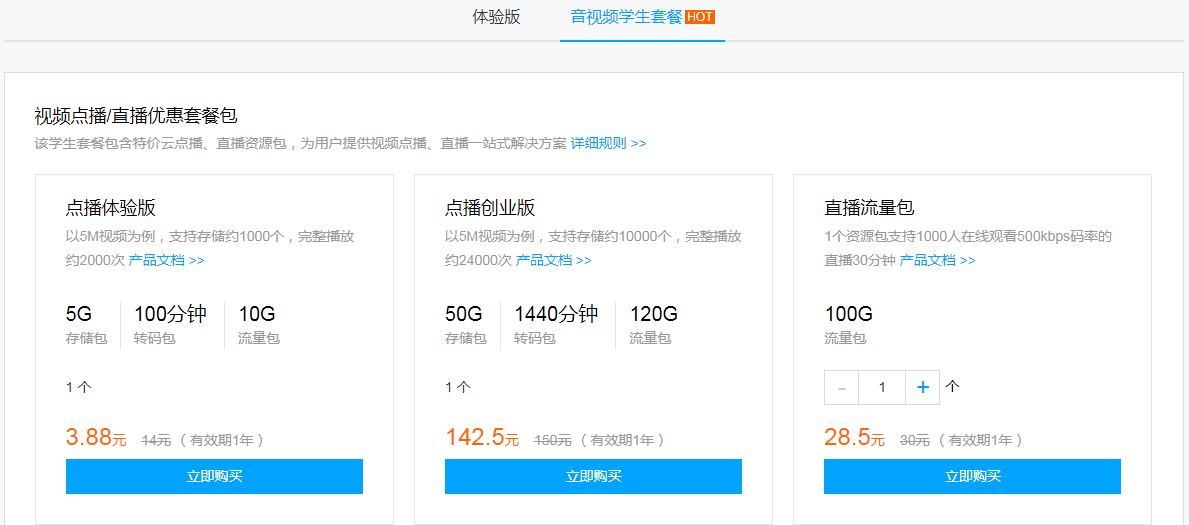Open 产品文档 link under 点播体验版
The image size is (1189, 525).
(166, 260)
